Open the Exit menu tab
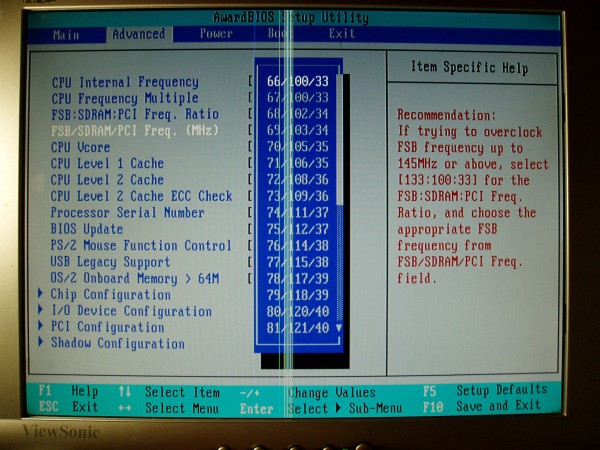Screen dimensions: 600x450 point(342,34)
